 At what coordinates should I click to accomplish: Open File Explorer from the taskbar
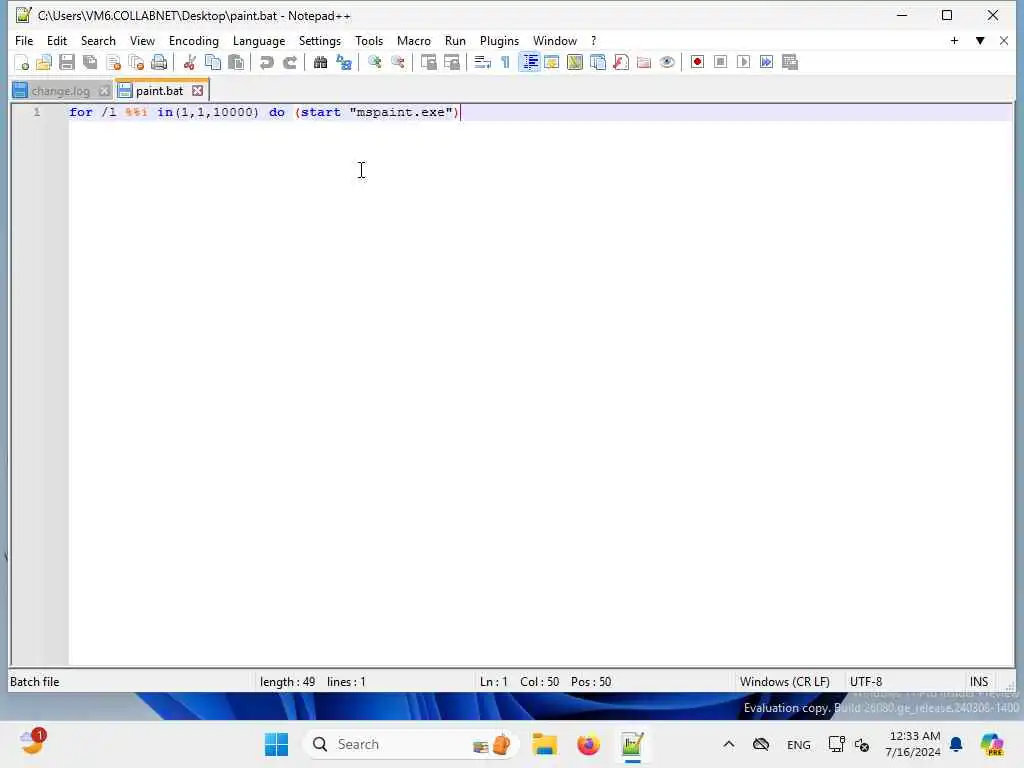[545, 744]
